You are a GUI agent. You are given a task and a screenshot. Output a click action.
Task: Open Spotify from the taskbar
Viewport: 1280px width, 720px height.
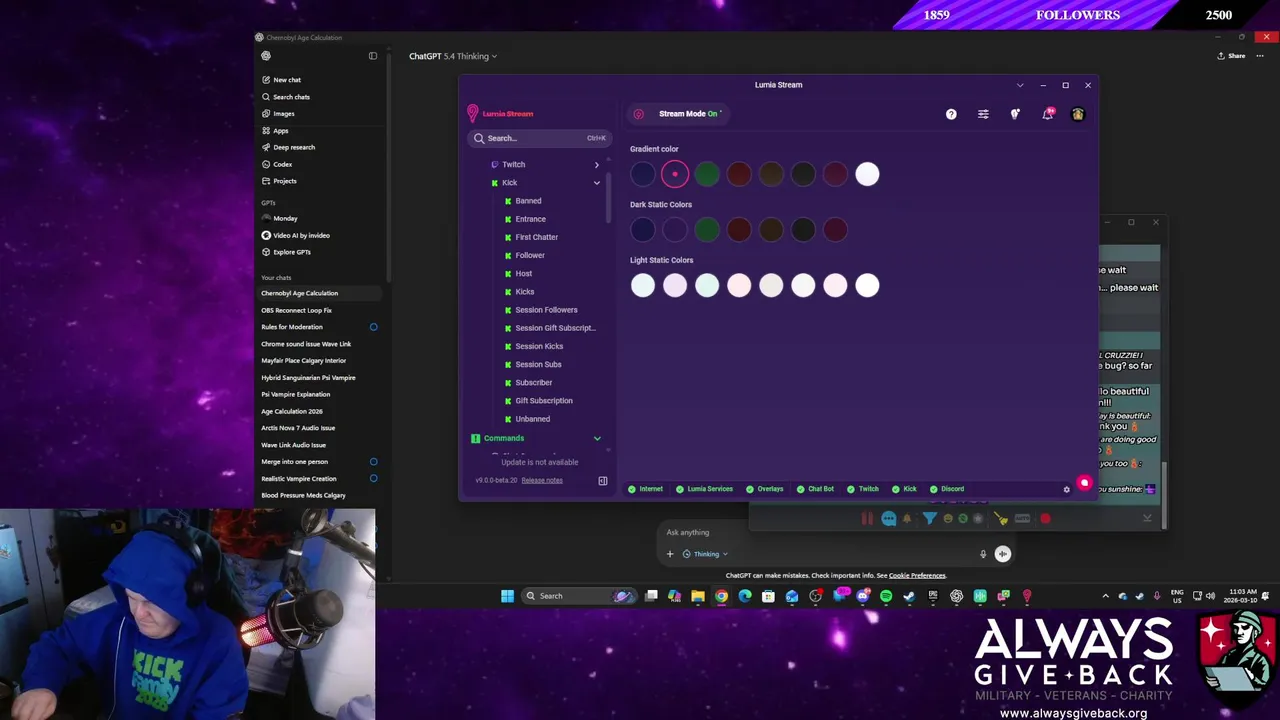point(886,596)
